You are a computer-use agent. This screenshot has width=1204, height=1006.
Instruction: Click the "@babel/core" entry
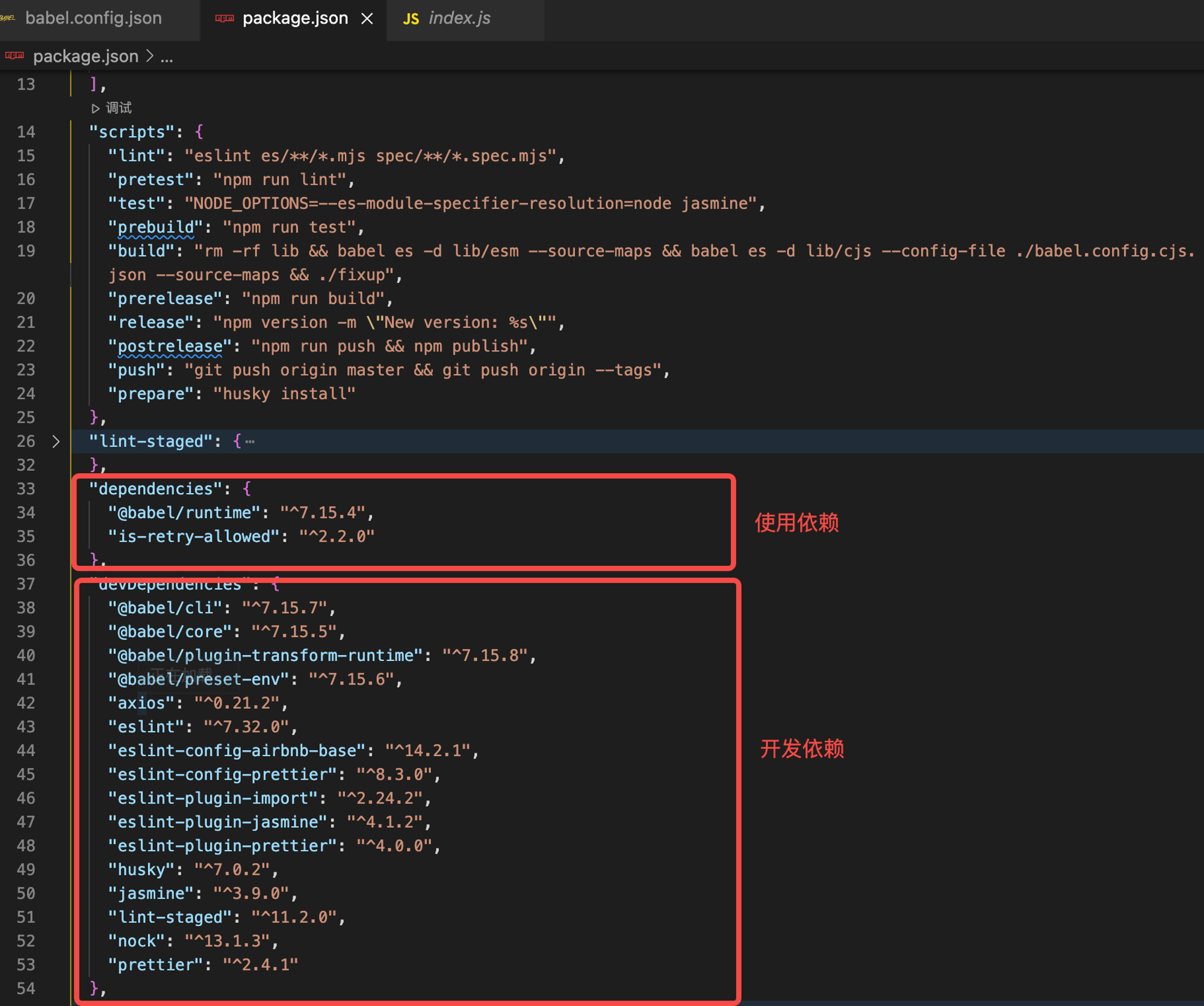[x=170, y=632]
